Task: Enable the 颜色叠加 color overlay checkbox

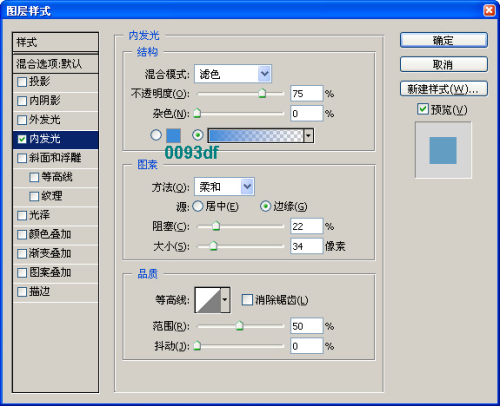Action: coord(22,235)
